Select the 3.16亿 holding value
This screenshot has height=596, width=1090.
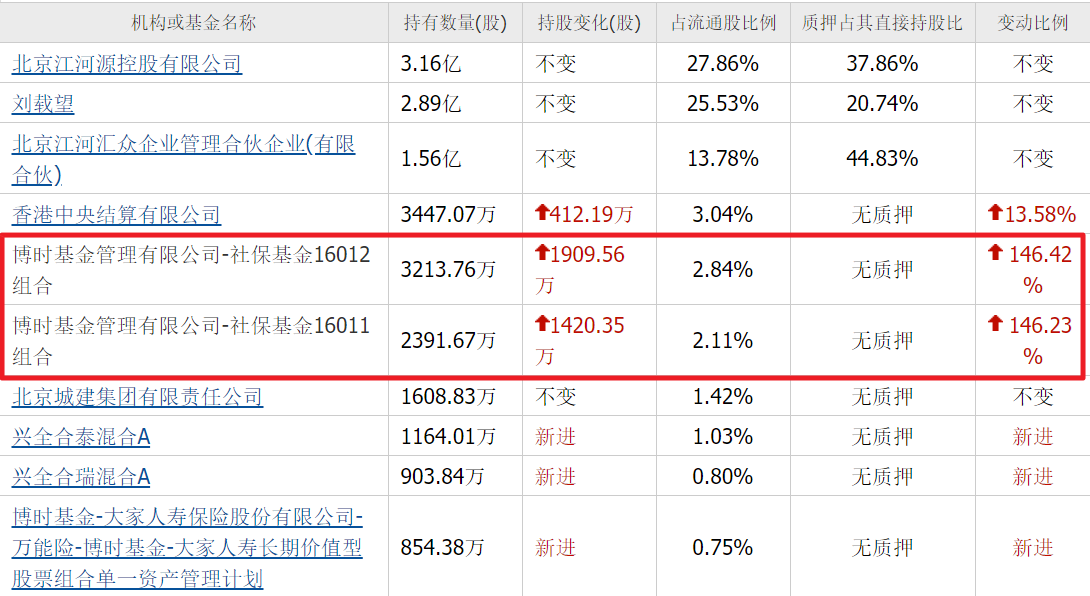431,64
